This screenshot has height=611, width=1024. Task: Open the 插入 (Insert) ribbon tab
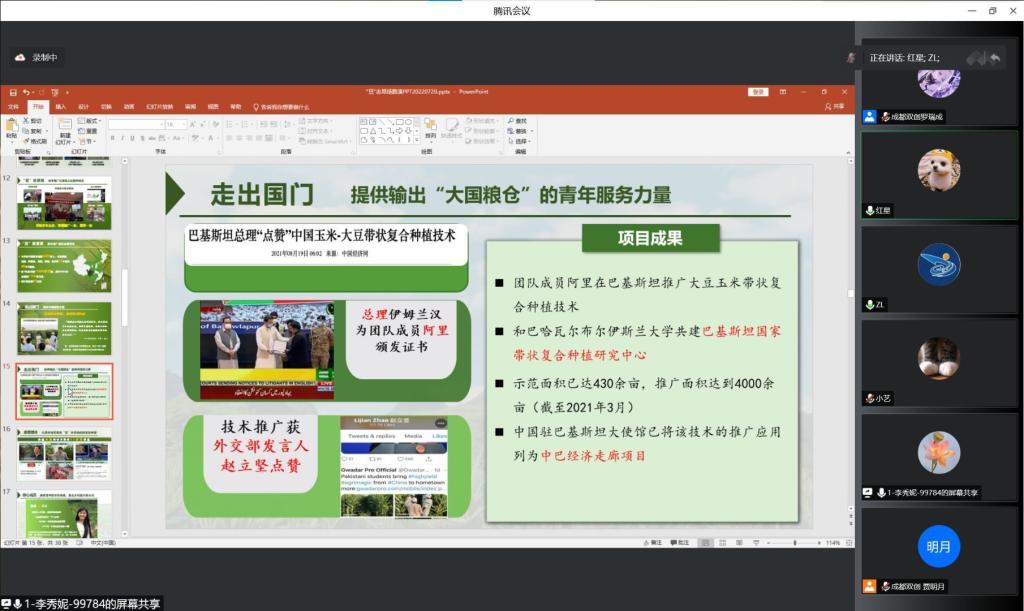pyautogui.click(x=61, y=106)
